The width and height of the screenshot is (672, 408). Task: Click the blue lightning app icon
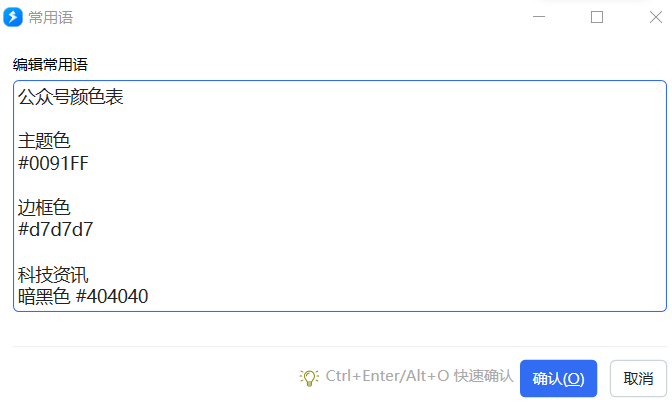[x=13, y=17]
